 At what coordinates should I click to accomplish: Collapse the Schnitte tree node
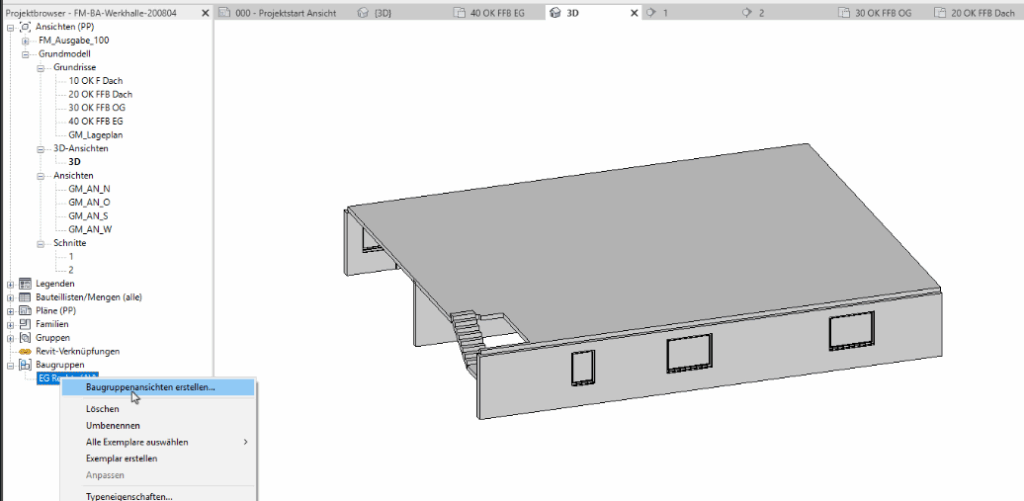pos(41,243)
